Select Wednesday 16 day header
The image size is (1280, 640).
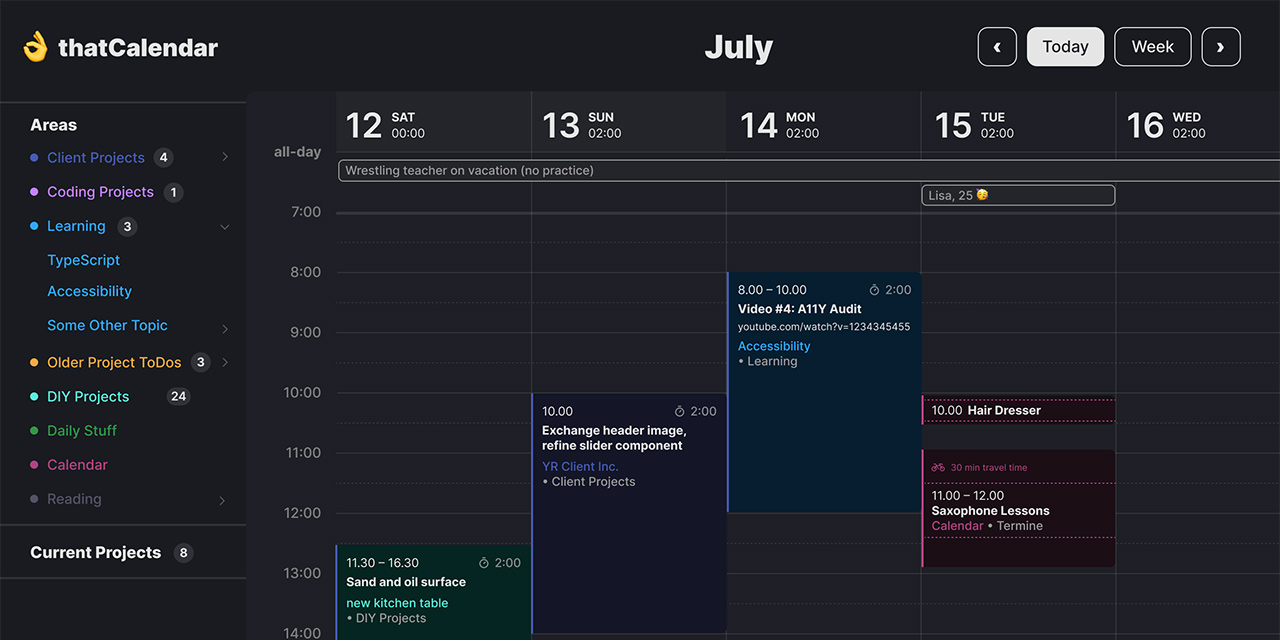(x=1198, y=125)
